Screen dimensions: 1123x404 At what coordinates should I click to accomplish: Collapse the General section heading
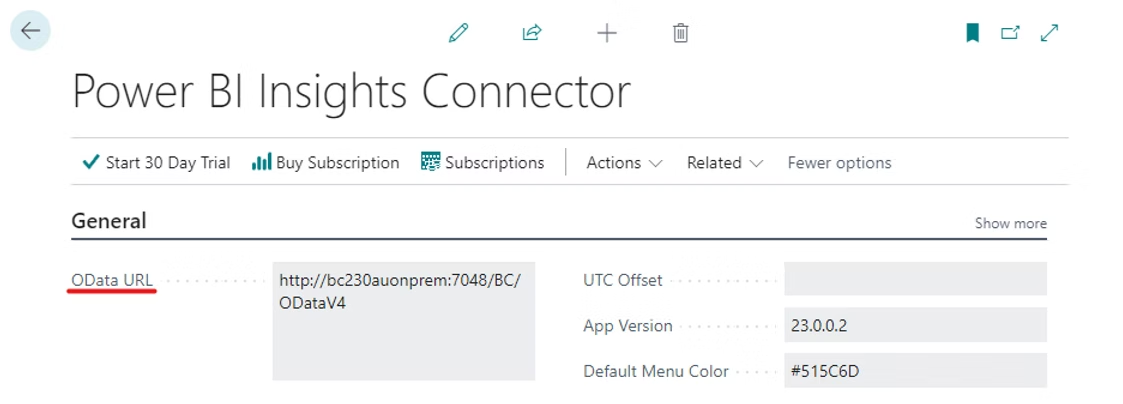pyautogui.click(x=109, y=221)
